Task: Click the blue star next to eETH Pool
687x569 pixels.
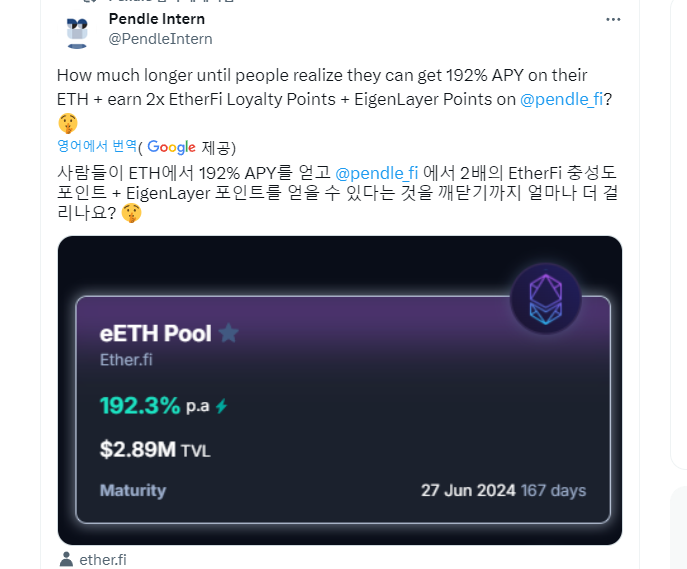Action: 229,333
